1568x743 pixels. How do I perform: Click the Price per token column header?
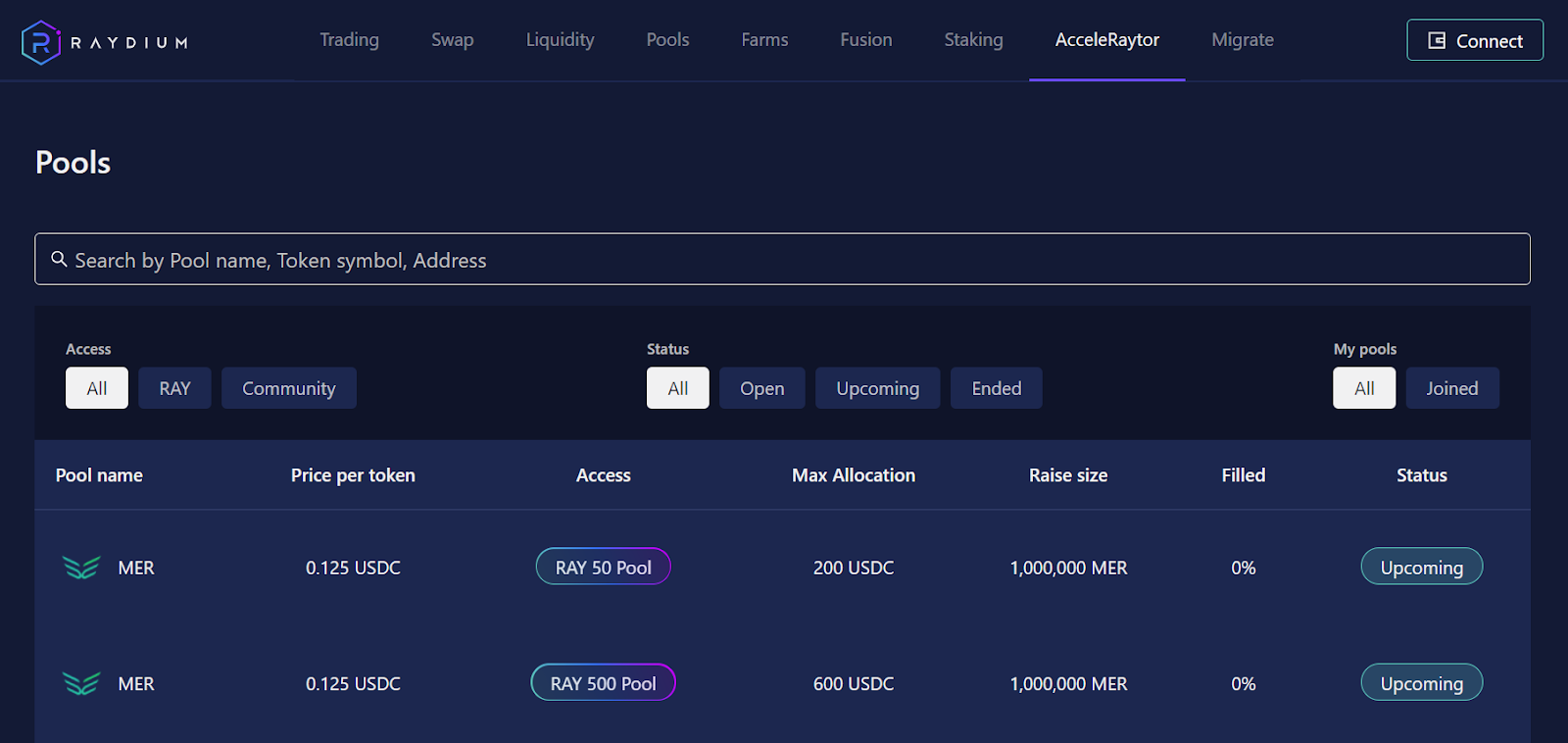[353, 475]
